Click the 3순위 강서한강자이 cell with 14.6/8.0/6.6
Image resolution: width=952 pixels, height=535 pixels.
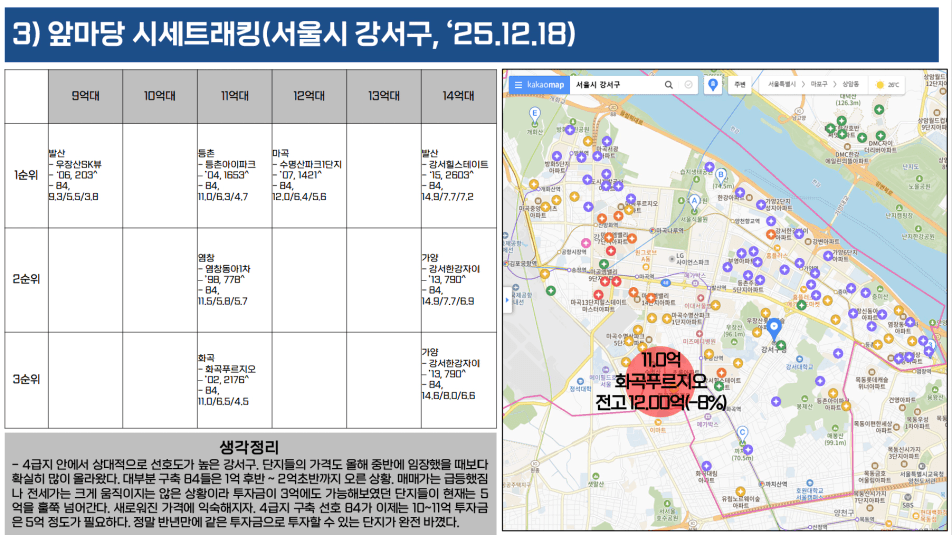tap(458, 380)
